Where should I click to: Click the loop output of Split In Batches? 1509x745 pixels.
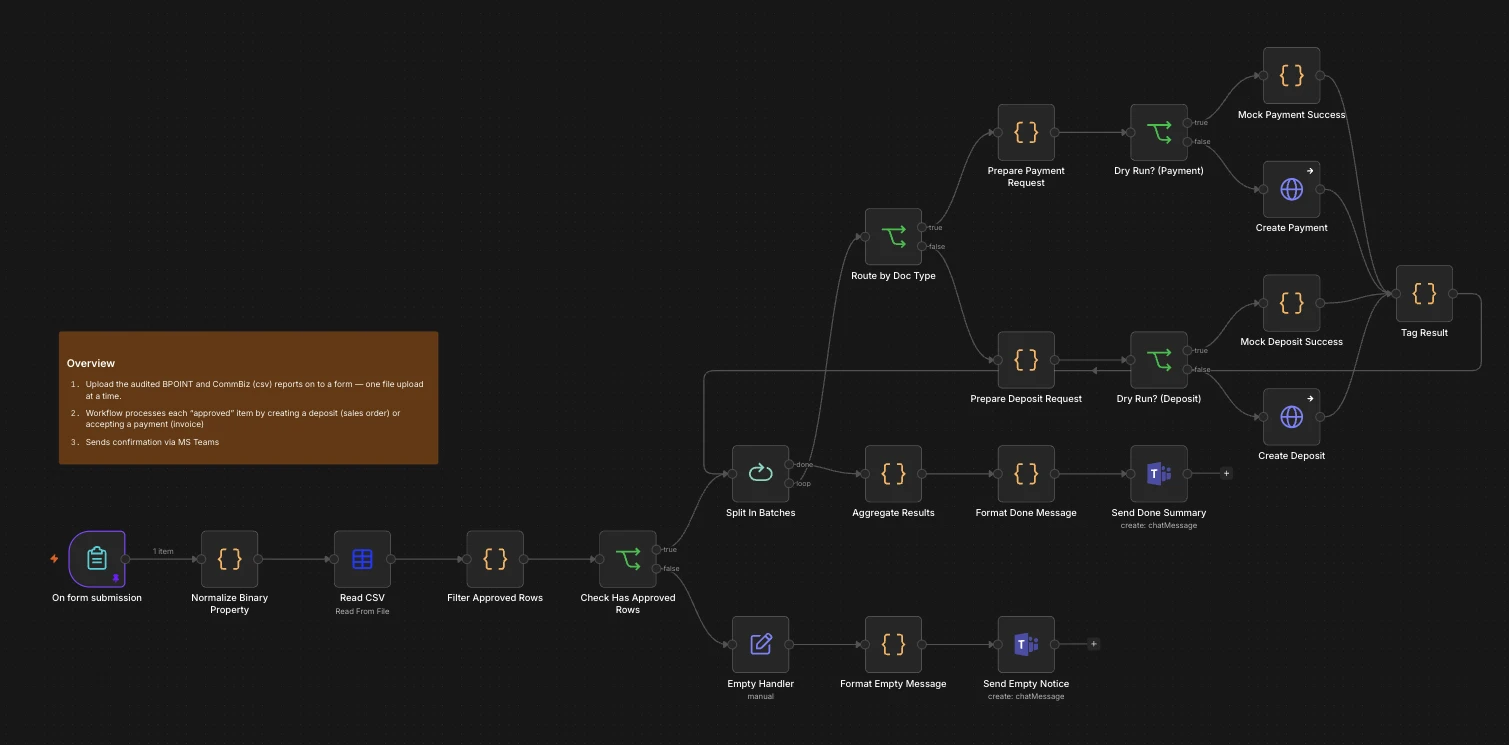[x=789, y=483]
